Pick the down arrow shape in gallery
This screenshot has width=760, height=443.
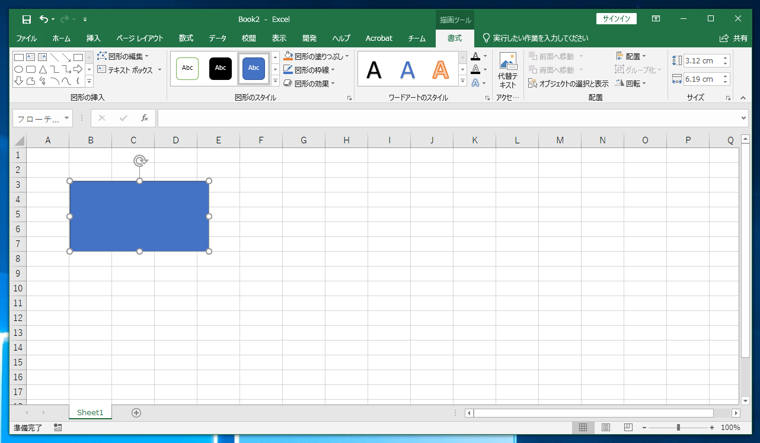click(x=18, y=81)
